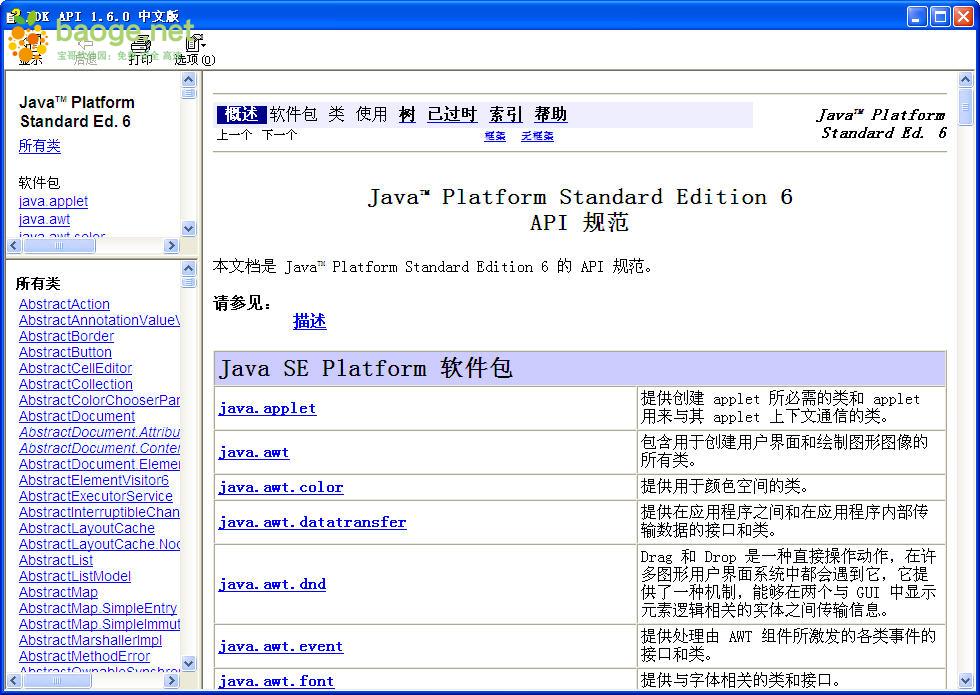
Task: Open the 树 class hierarchy page
Action: coord(406,114)
